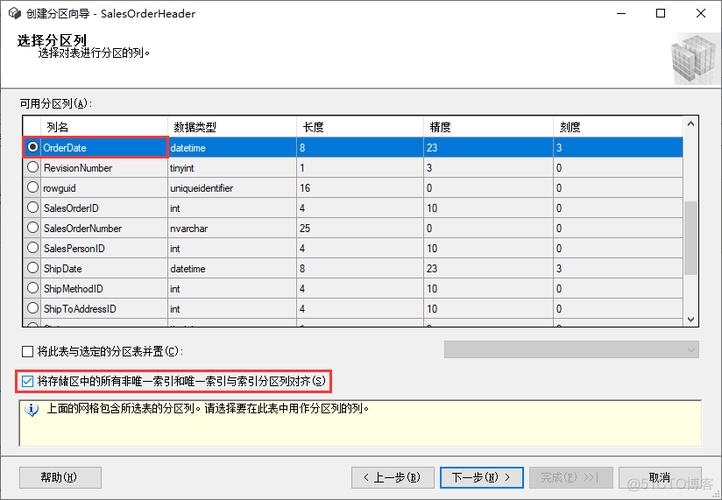Click the datetime cell in the ShipDate row
722x500 pixels.
pyautogui.click(x=232, y=268)
